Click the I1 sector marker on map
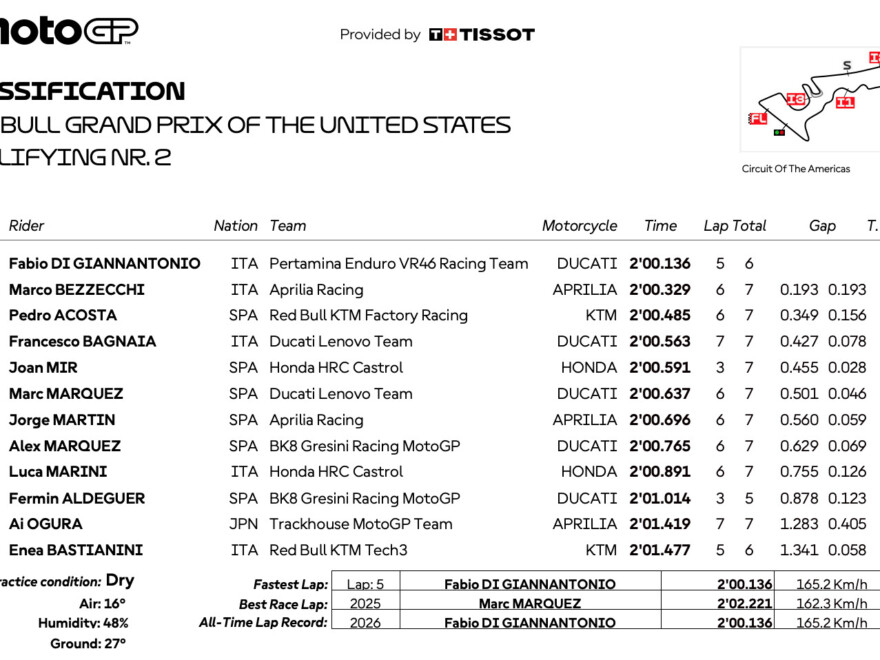Image resolution: width=880 pixels, height=660 pixels. [846, 102]
